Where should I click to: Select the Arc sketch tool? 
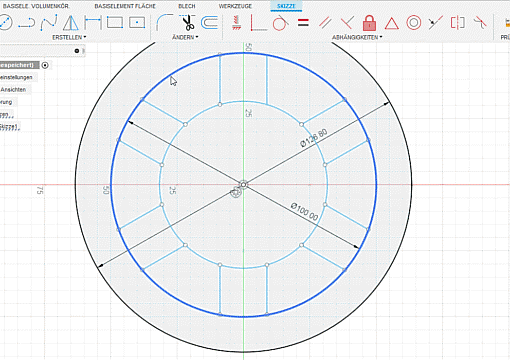pos(27,23)
